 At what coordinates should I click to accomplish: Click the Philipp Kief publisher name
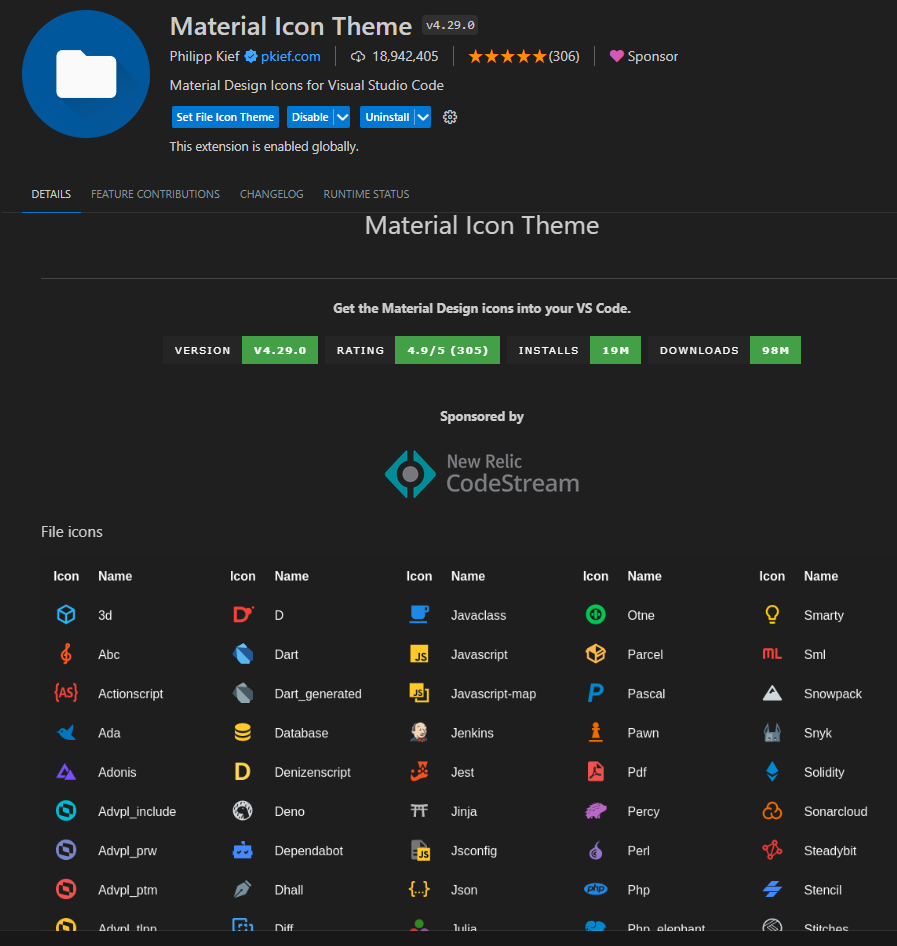pos(204,57)
